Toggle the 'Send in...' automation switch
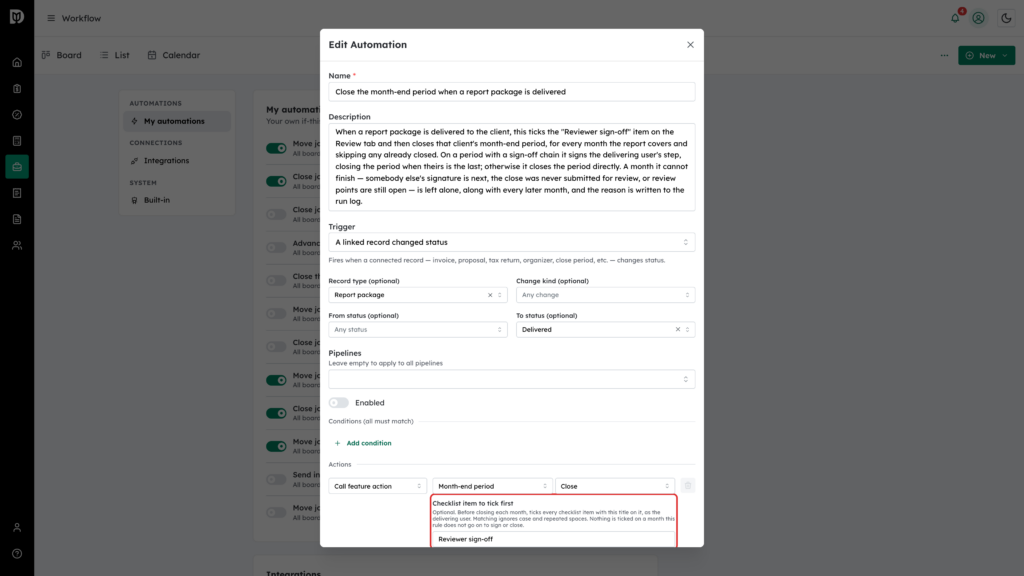This screenshot has width=1024, height=576. [x=276, y=479]
